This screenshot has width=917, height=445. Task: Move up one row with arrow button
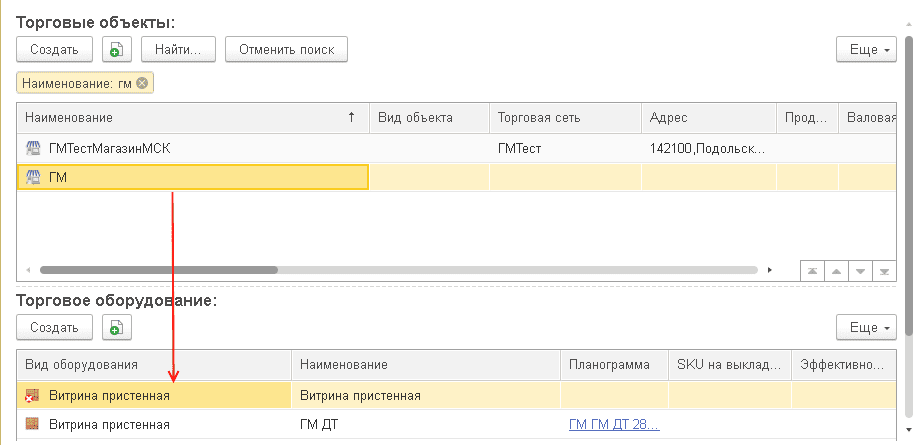(x=836, y=271)
